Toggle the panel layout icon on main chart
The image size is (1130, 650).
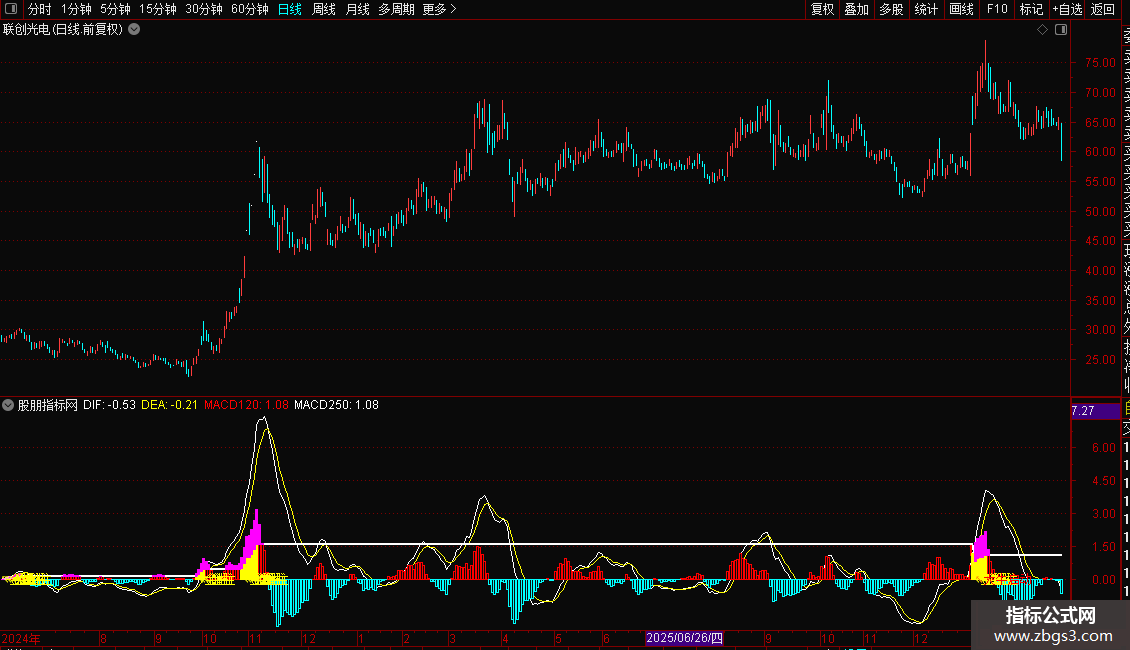[x=1061, y=30]
